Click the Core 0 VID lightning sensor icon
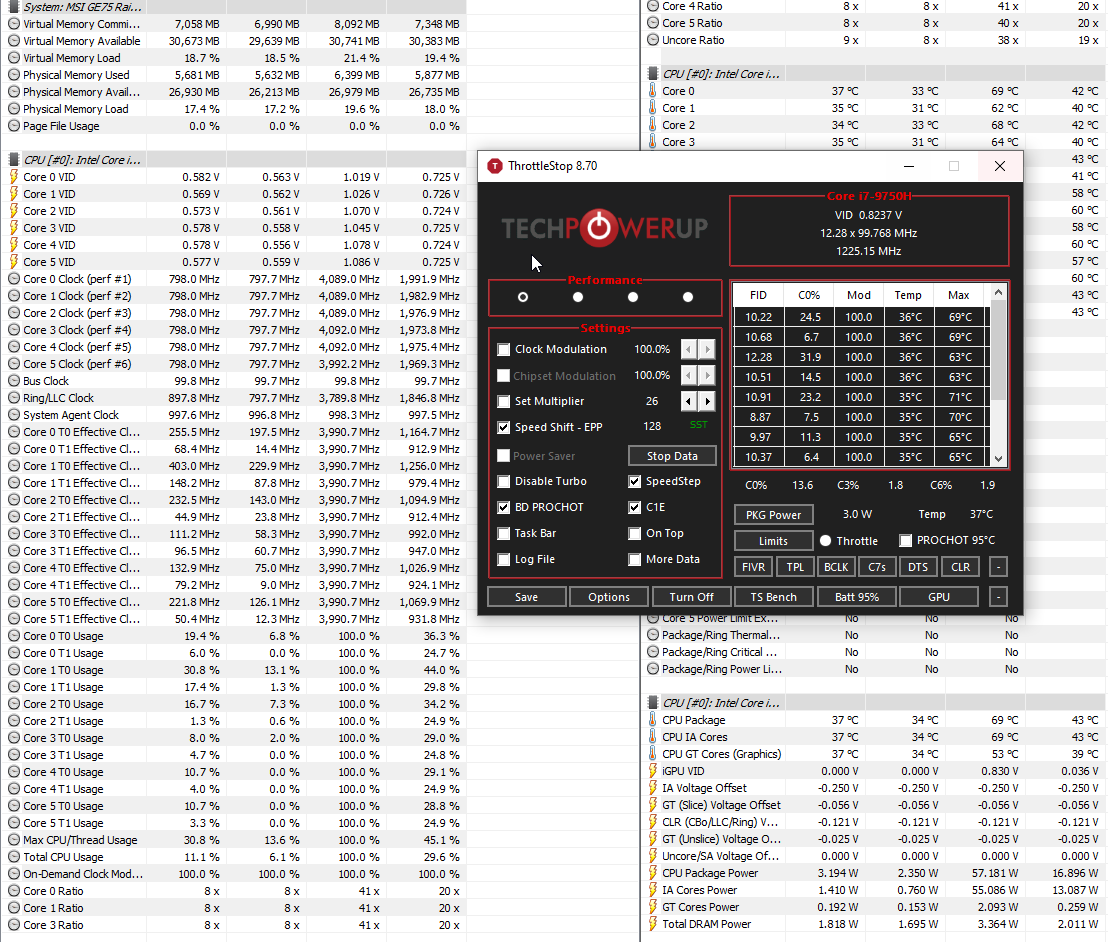Viewport: 1108px width, 942px height. 13,177
